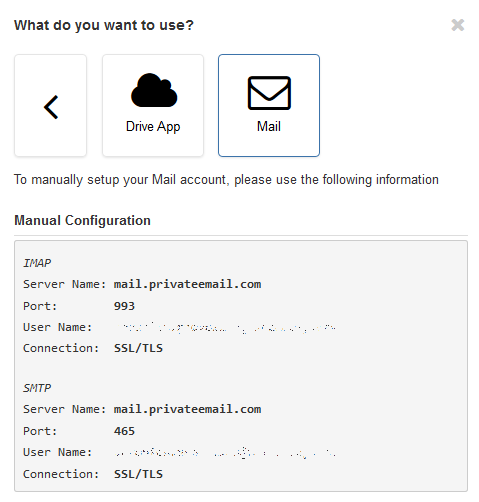479x502 pixels.
Task: Select the IMAP server name mail.privateemail.com
Action: pyautogui.click(x=187, y=284)
